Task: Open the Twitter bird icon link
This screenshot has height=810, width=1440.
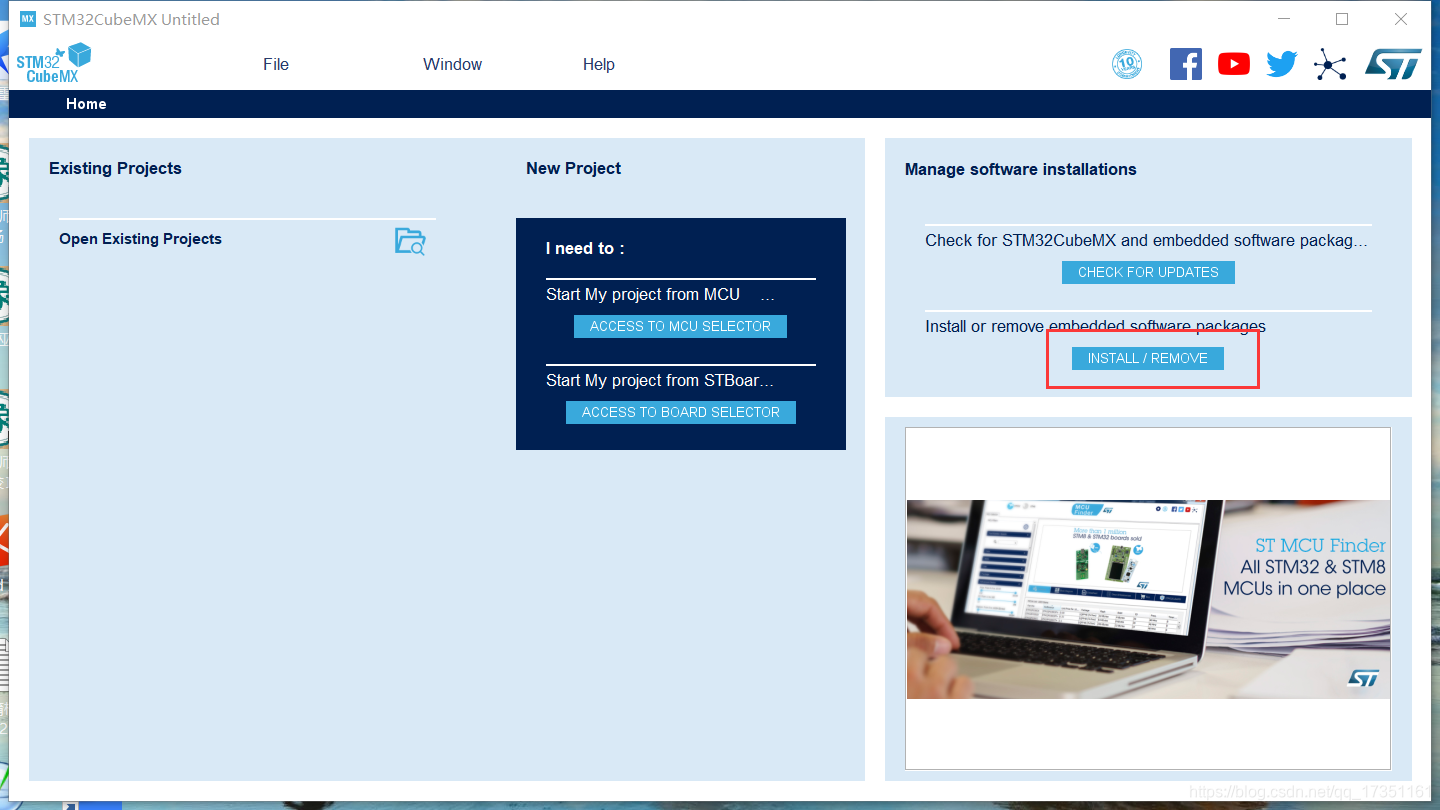Action: [1282, 64]
